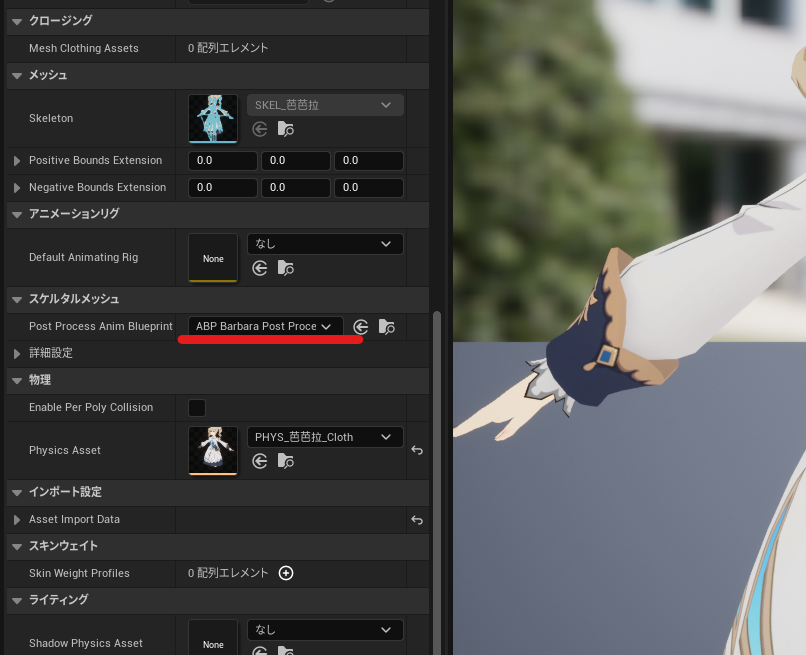Screen dimensions: 806x655
Task: Use selected asset for Post Process Anim Blueprint
Action: tap(361, 326)
